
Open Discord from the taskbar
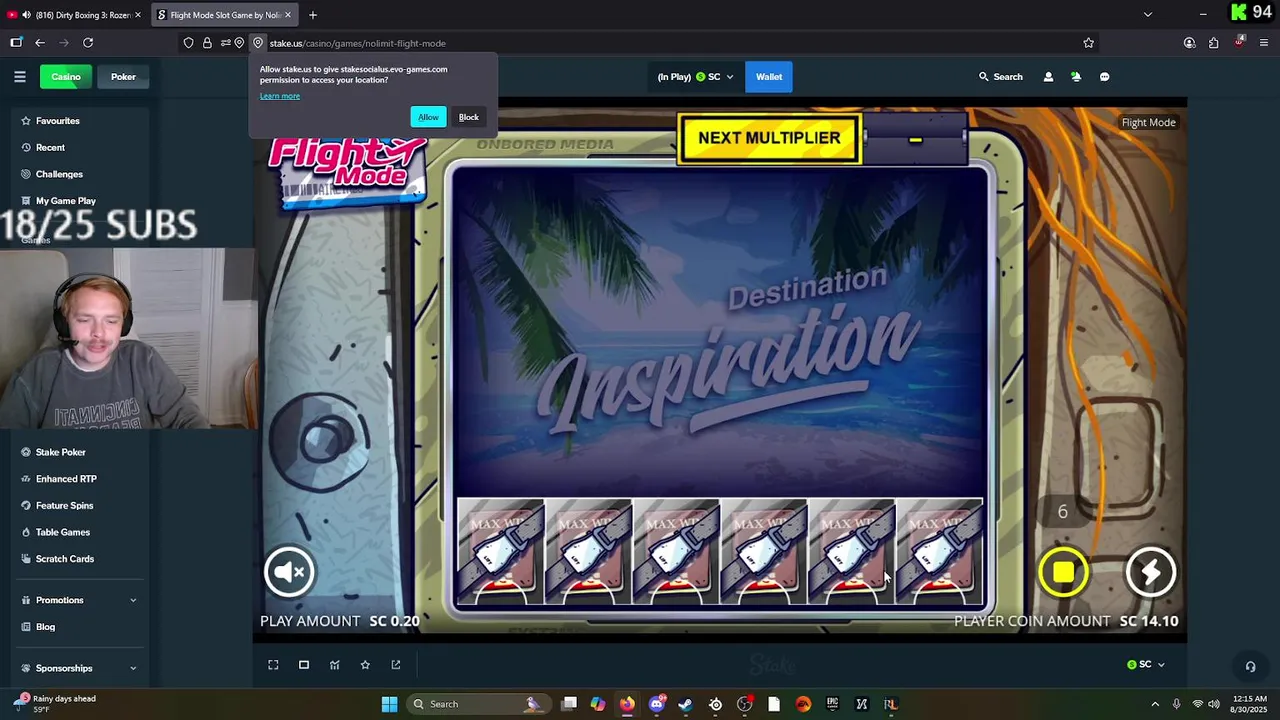coord(656,704)
